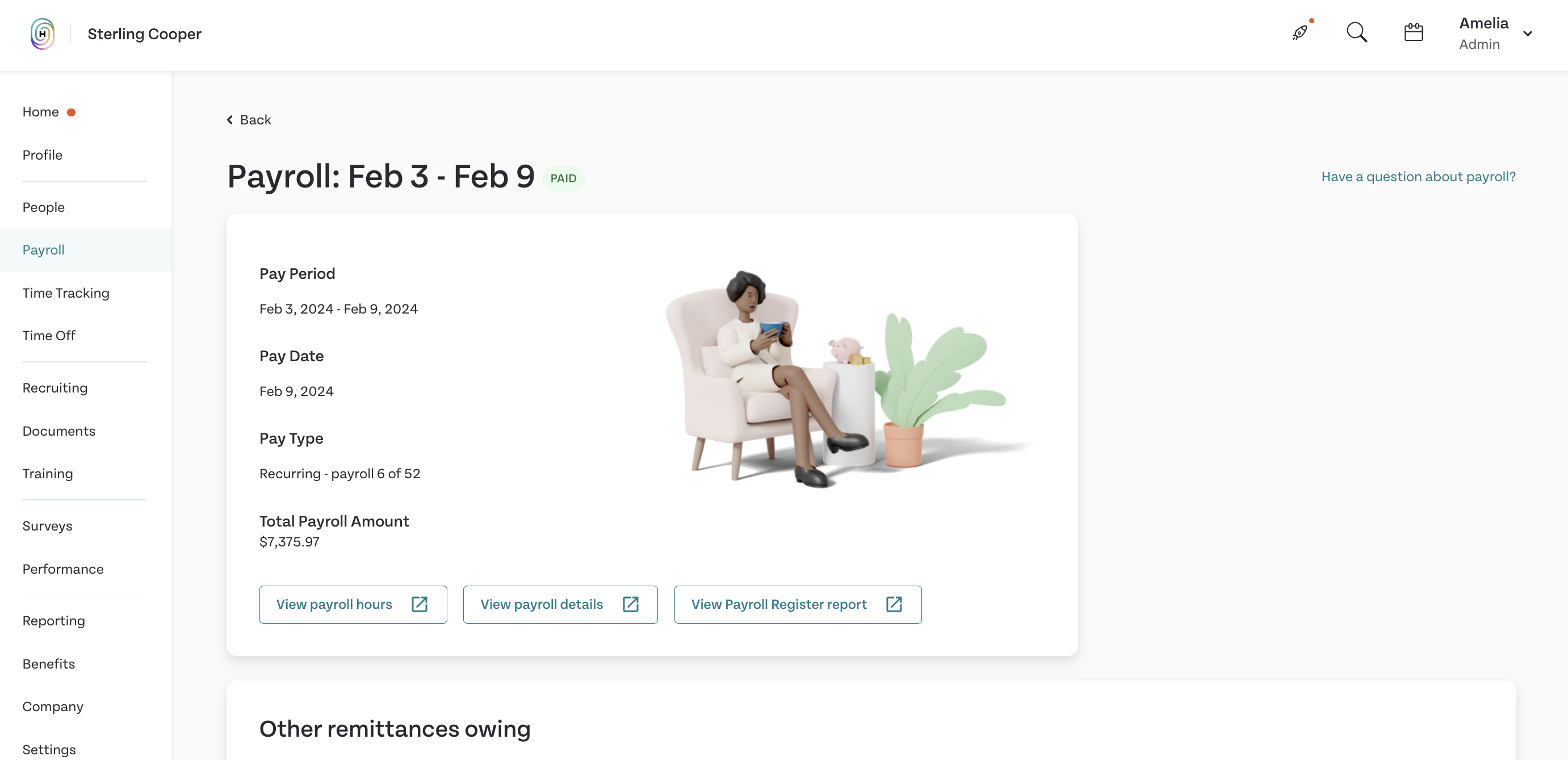Follow the payroll question help link
Viewport: 1568px width, 760px height.
pyautogui.click(x=1418, y=177)
